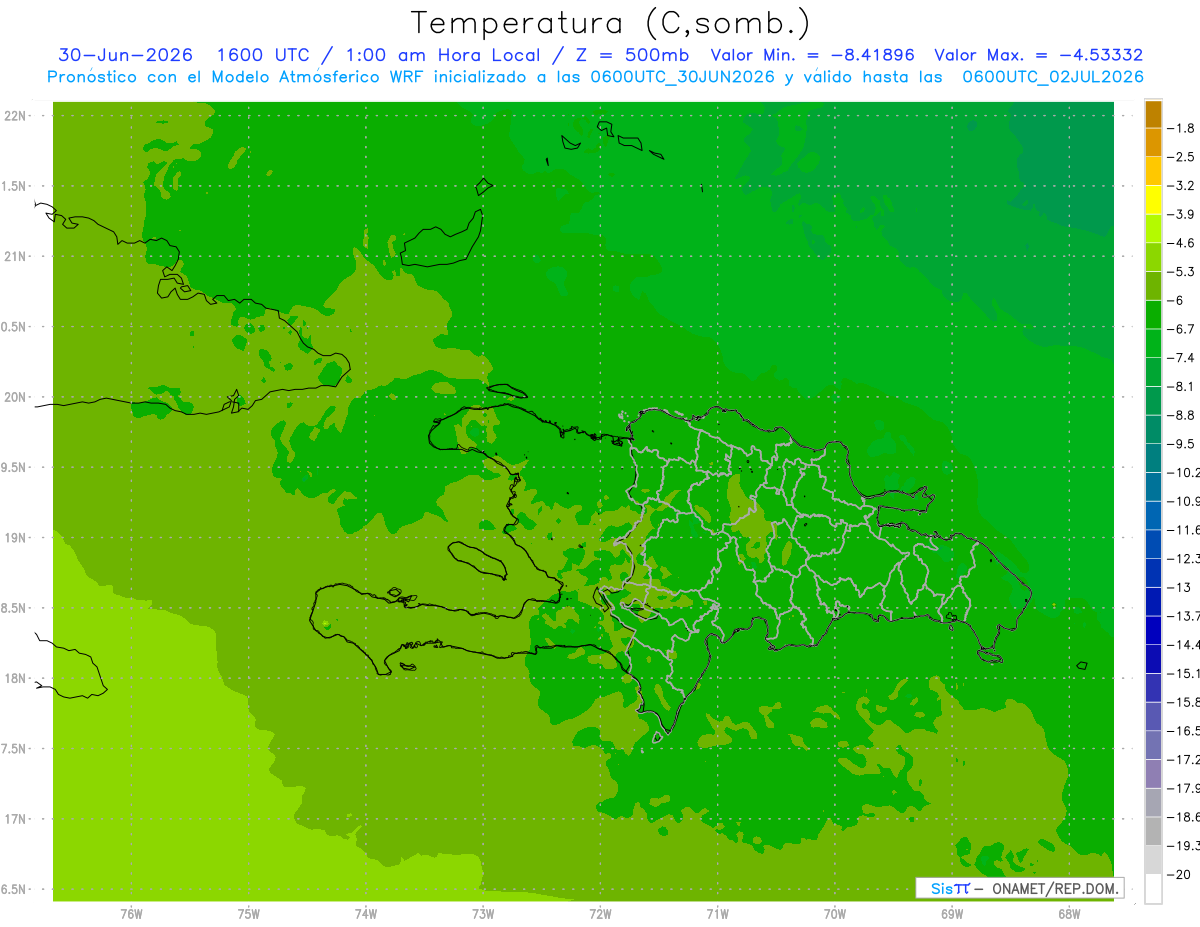Click the '17N' latitude axis label
The image size is (1200, 927).
click(17, 819)
